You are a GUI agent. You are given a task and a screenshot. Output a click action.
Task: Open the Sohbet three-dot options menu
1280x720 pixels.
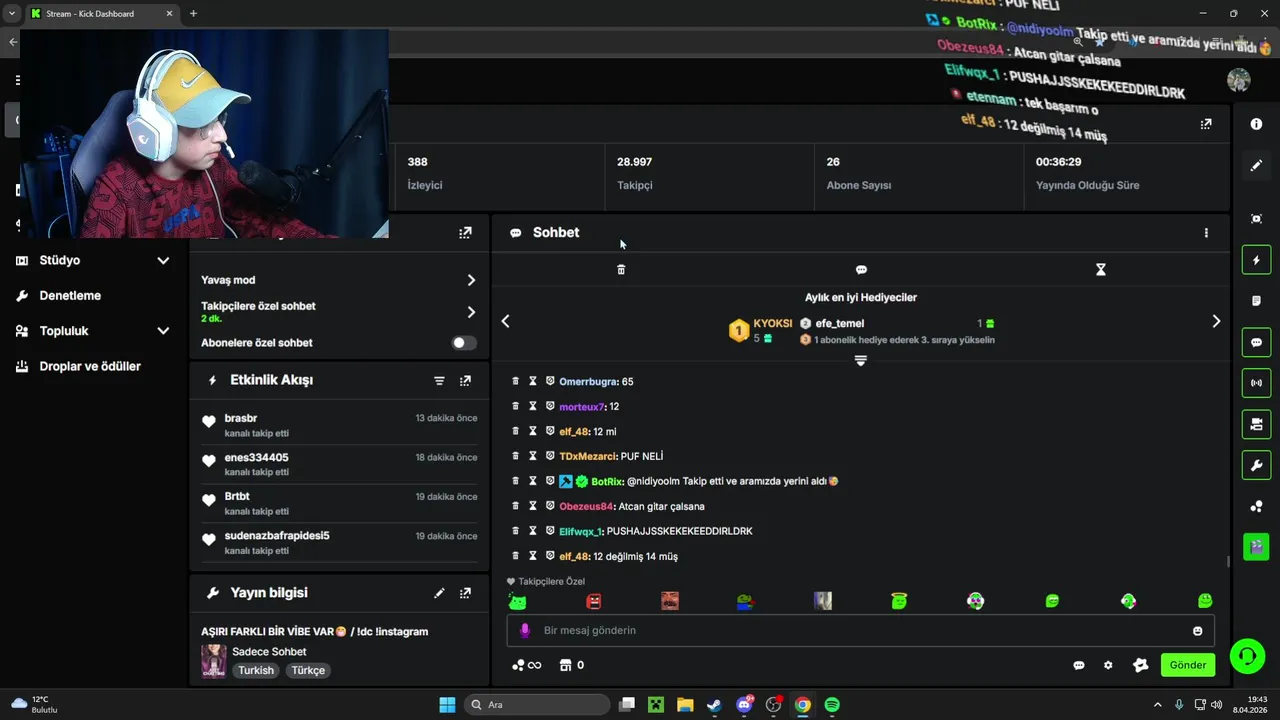[x=1206, y=233]
